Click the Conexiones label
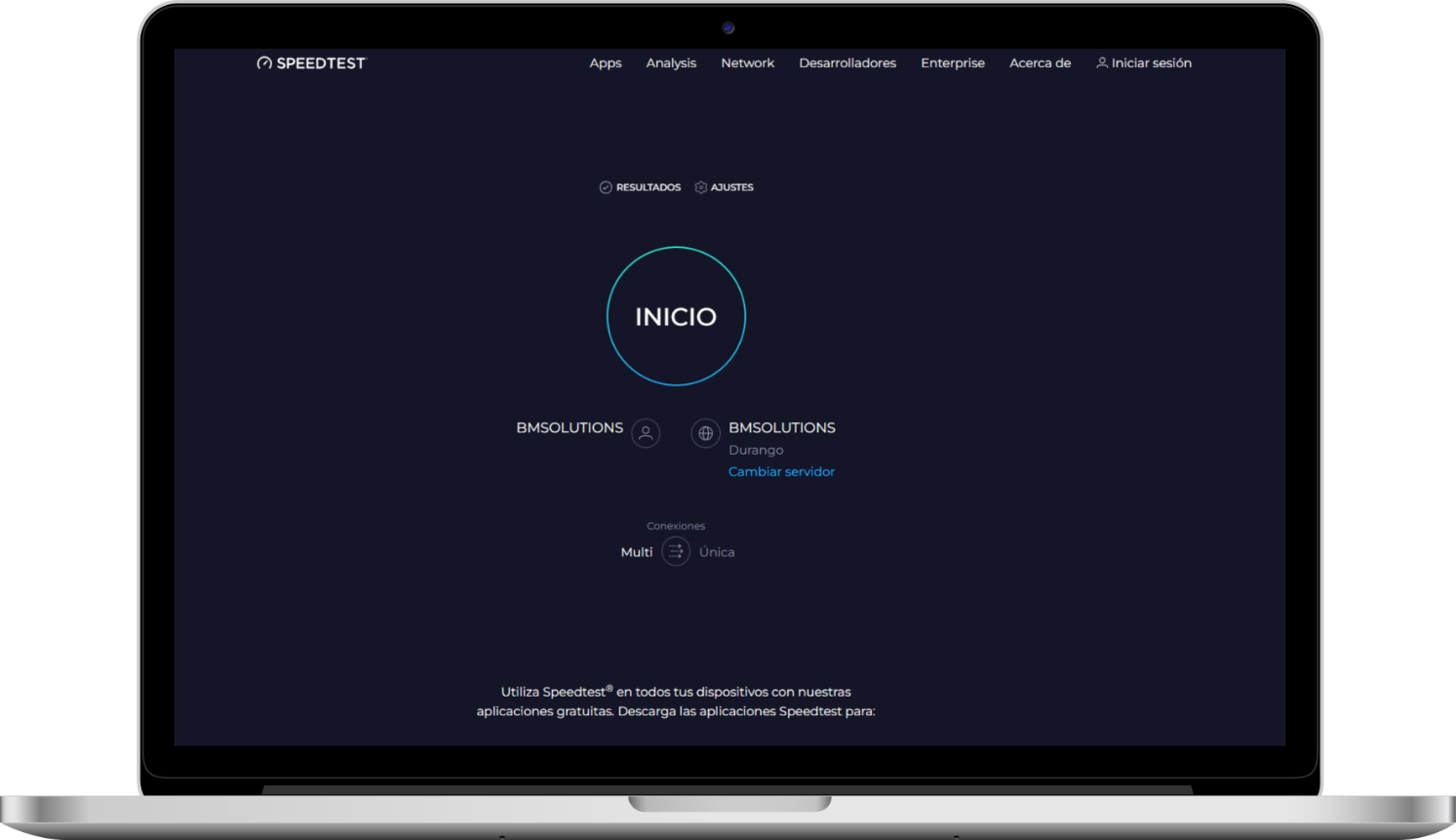 tap(676, 526)
